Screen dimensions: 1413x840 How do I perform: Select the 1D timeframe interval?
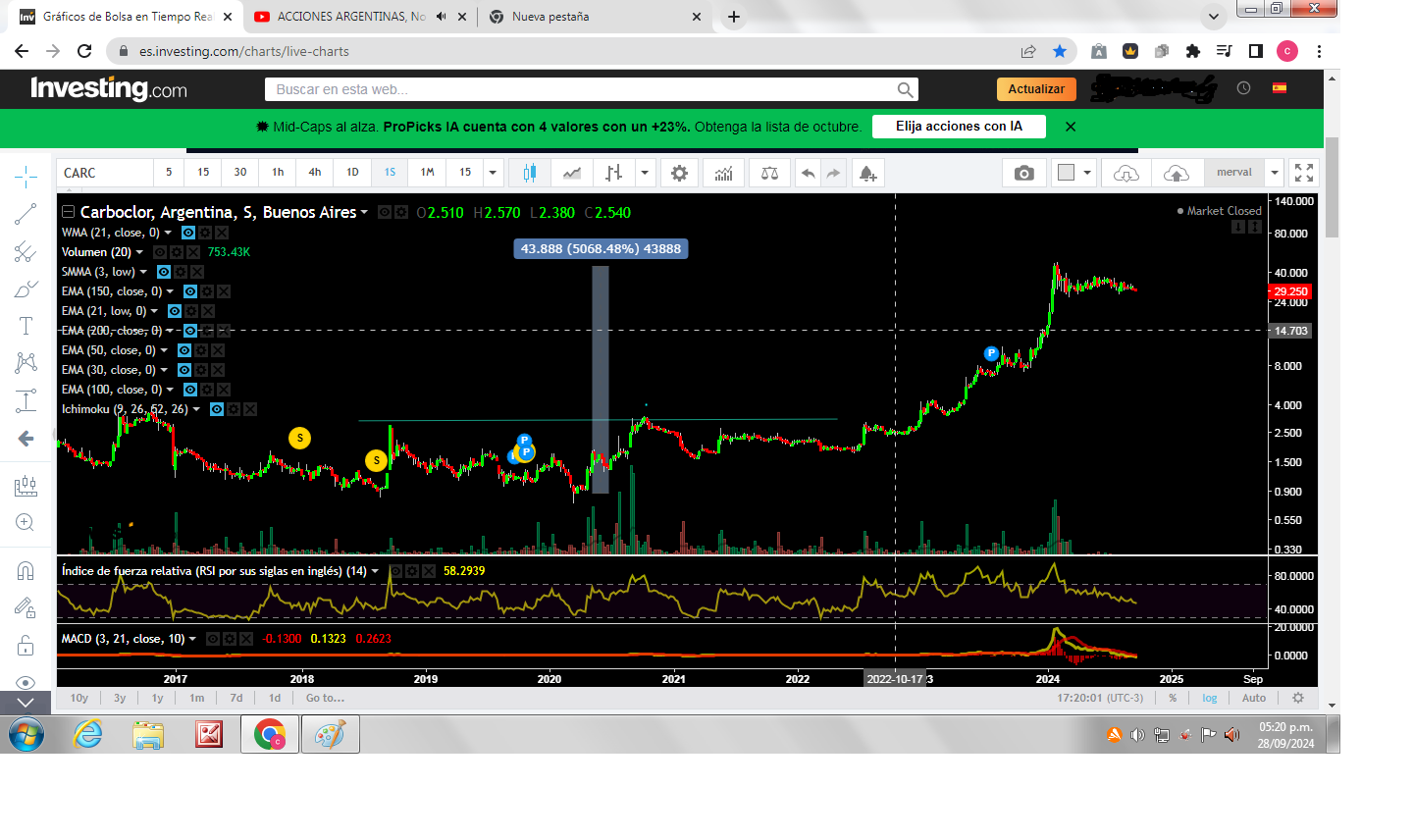point(352,173)
